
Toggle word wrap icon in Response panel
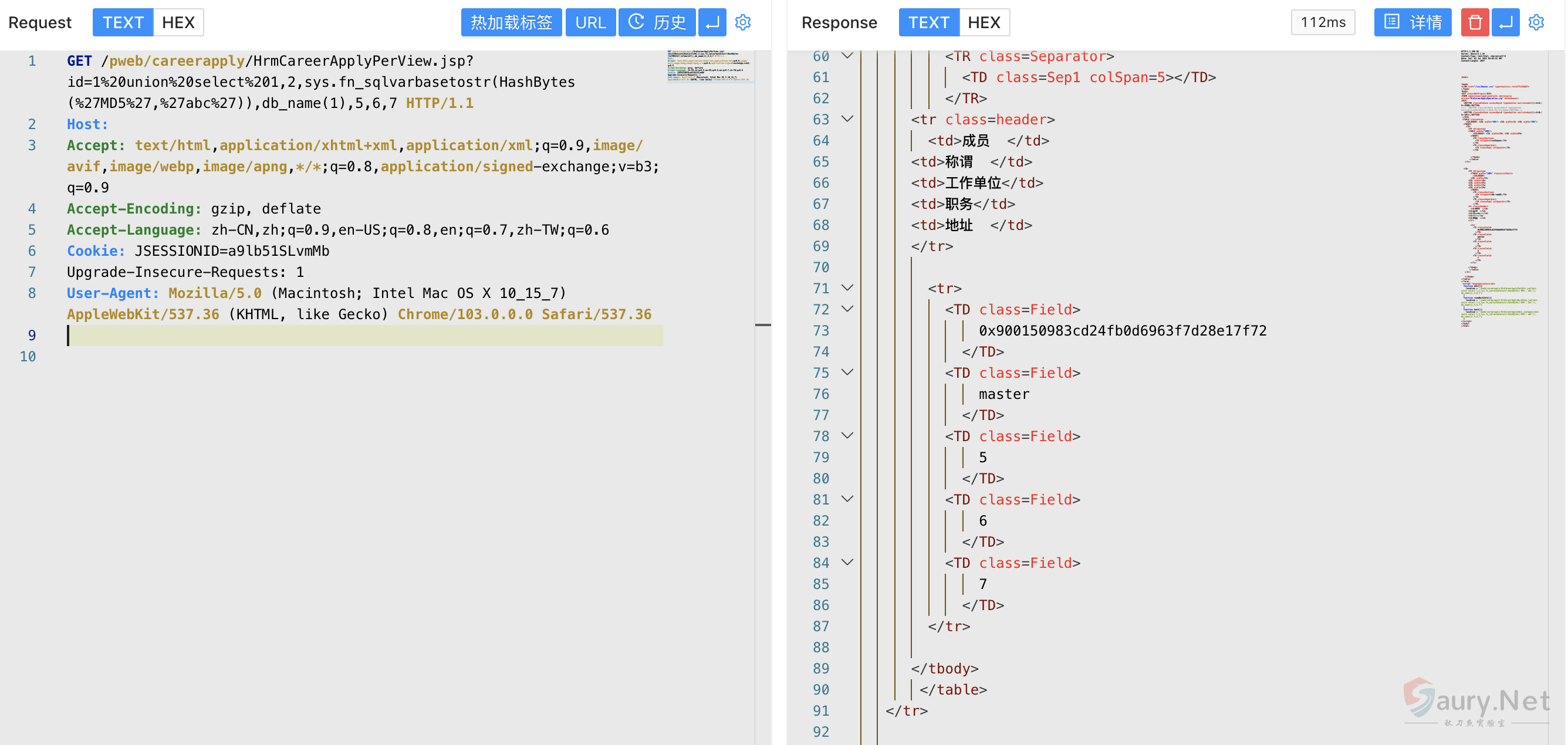click(1505, 22)
